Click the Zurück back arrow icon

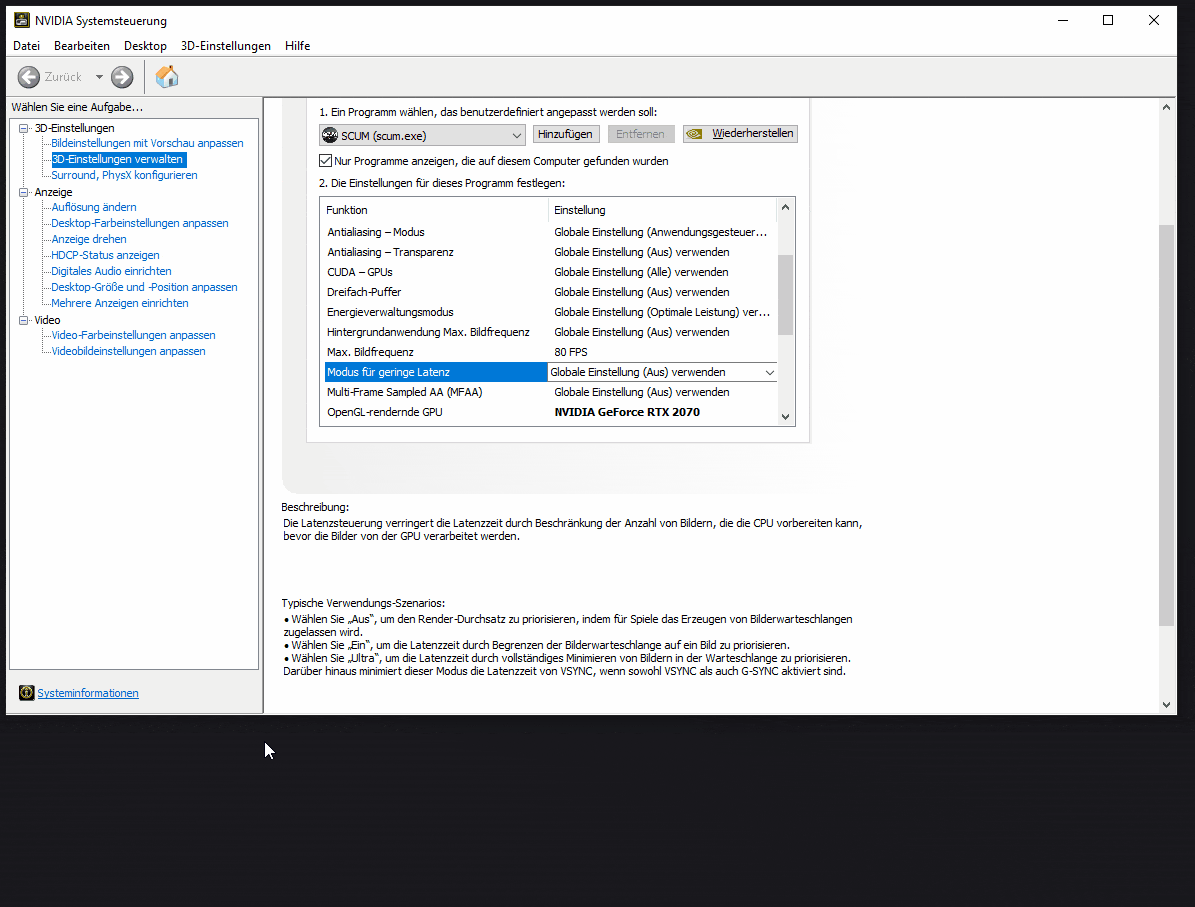pos(29,77)
